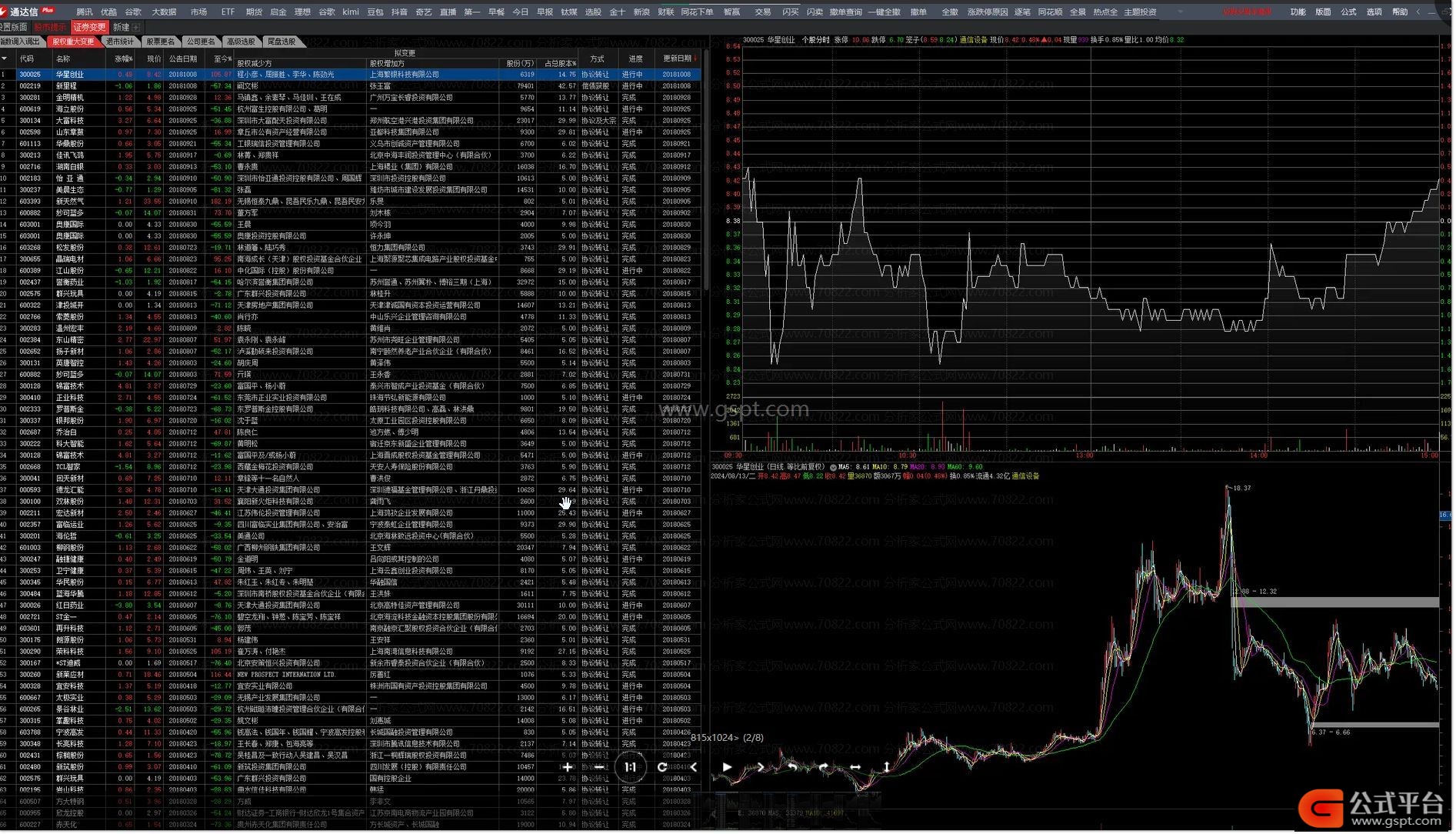The image size is (1456, 834).
Task: Open the 帮助 menu
Action: (1400, 12)
